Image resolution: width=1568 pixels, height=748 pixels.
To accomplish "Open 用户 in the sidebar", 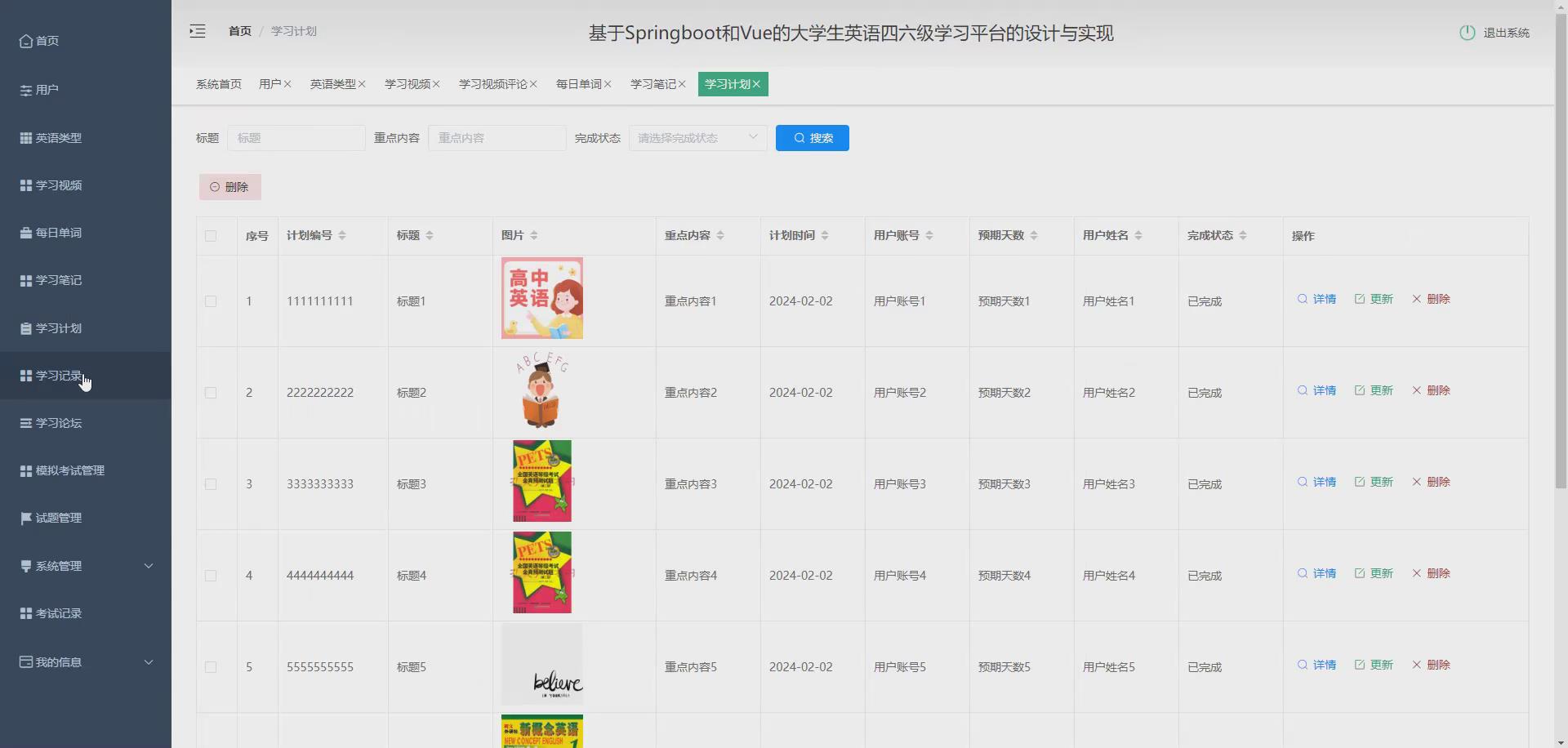I will (86, 90).
